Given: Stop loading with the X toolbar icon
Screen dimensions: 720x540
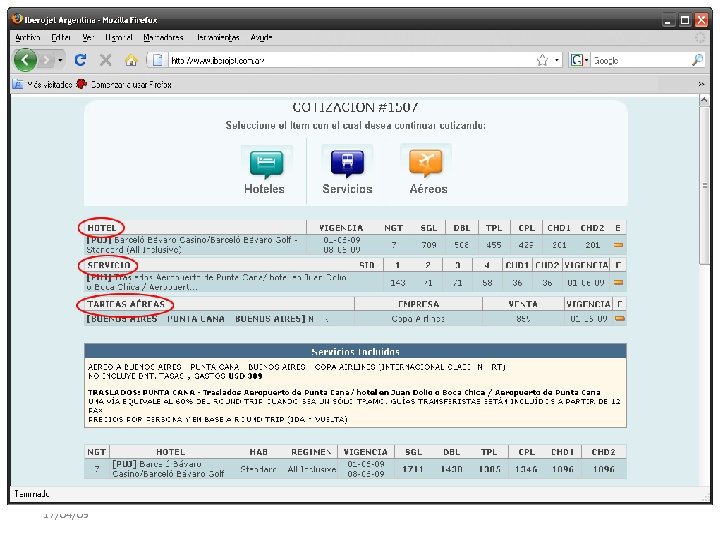Looking at the screenshot, I should [x=106, y=60].
